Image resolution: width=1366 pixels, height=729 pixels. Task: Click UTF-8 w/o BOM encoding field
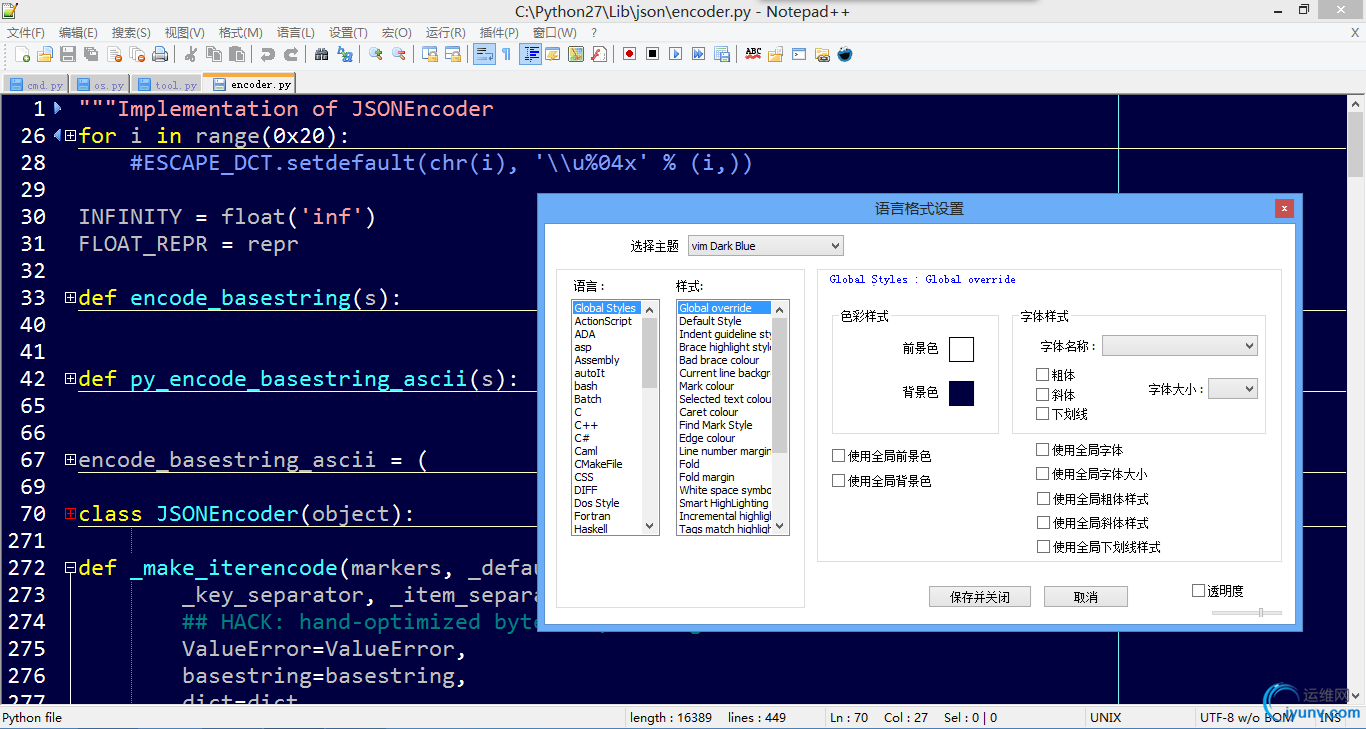point(1246,718)
